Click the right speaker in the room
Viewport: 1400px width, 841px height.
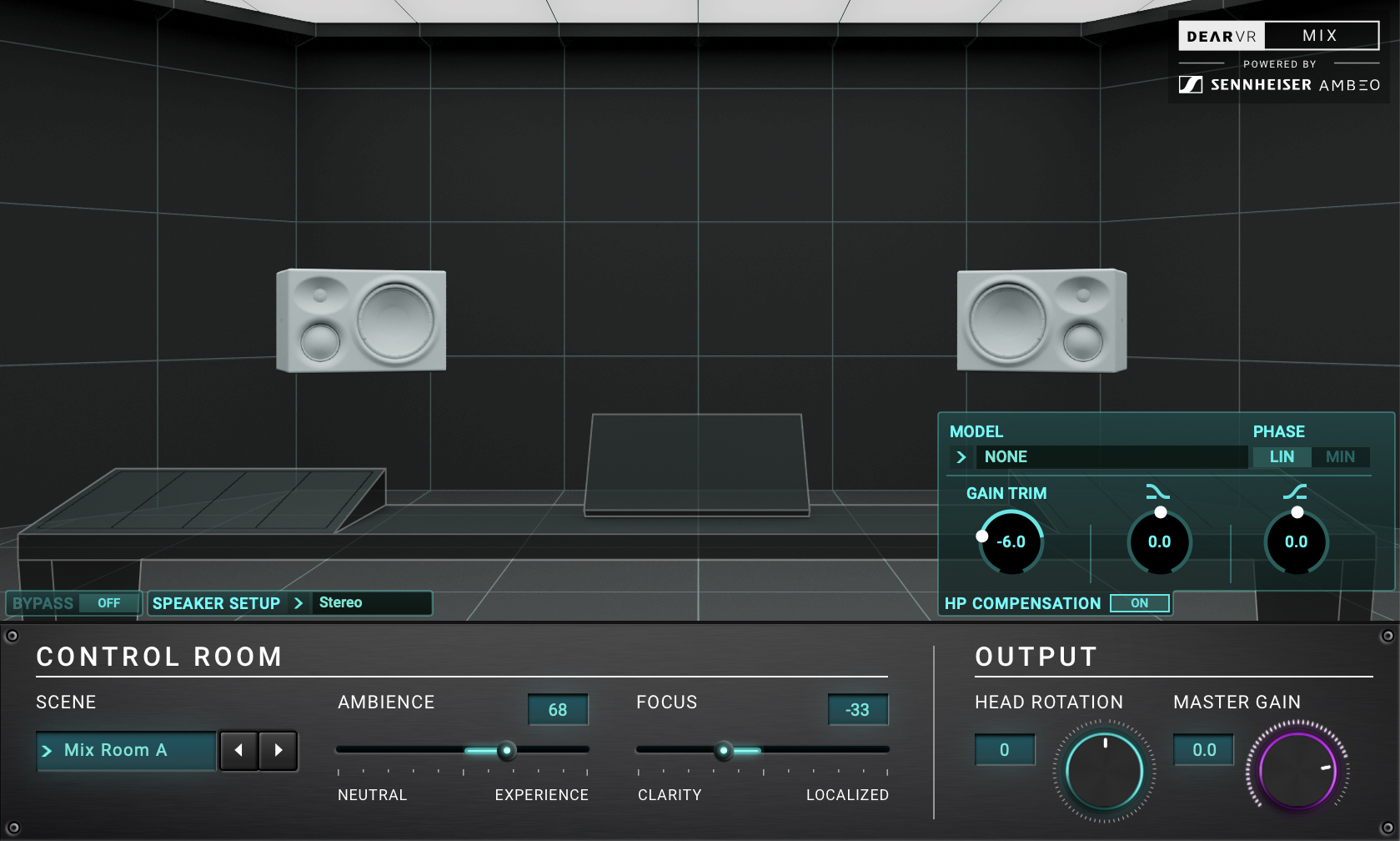point(1041,320)
